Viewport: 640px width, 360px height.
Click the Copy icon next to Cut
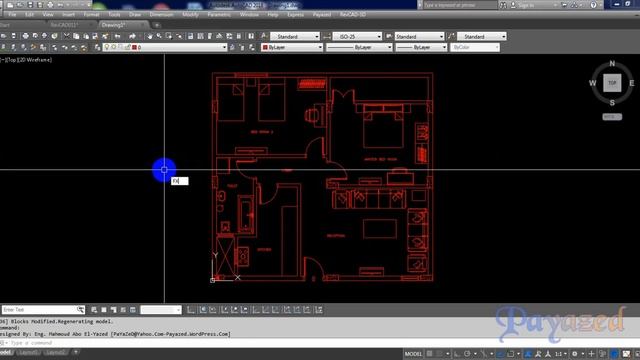76,36
